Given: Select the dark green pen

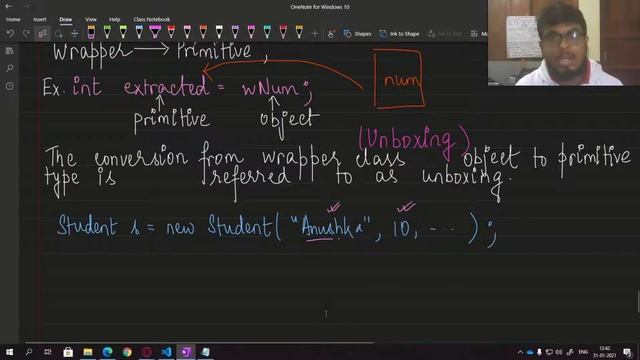Looking at the screenshot, I should (x=107, y=32).
